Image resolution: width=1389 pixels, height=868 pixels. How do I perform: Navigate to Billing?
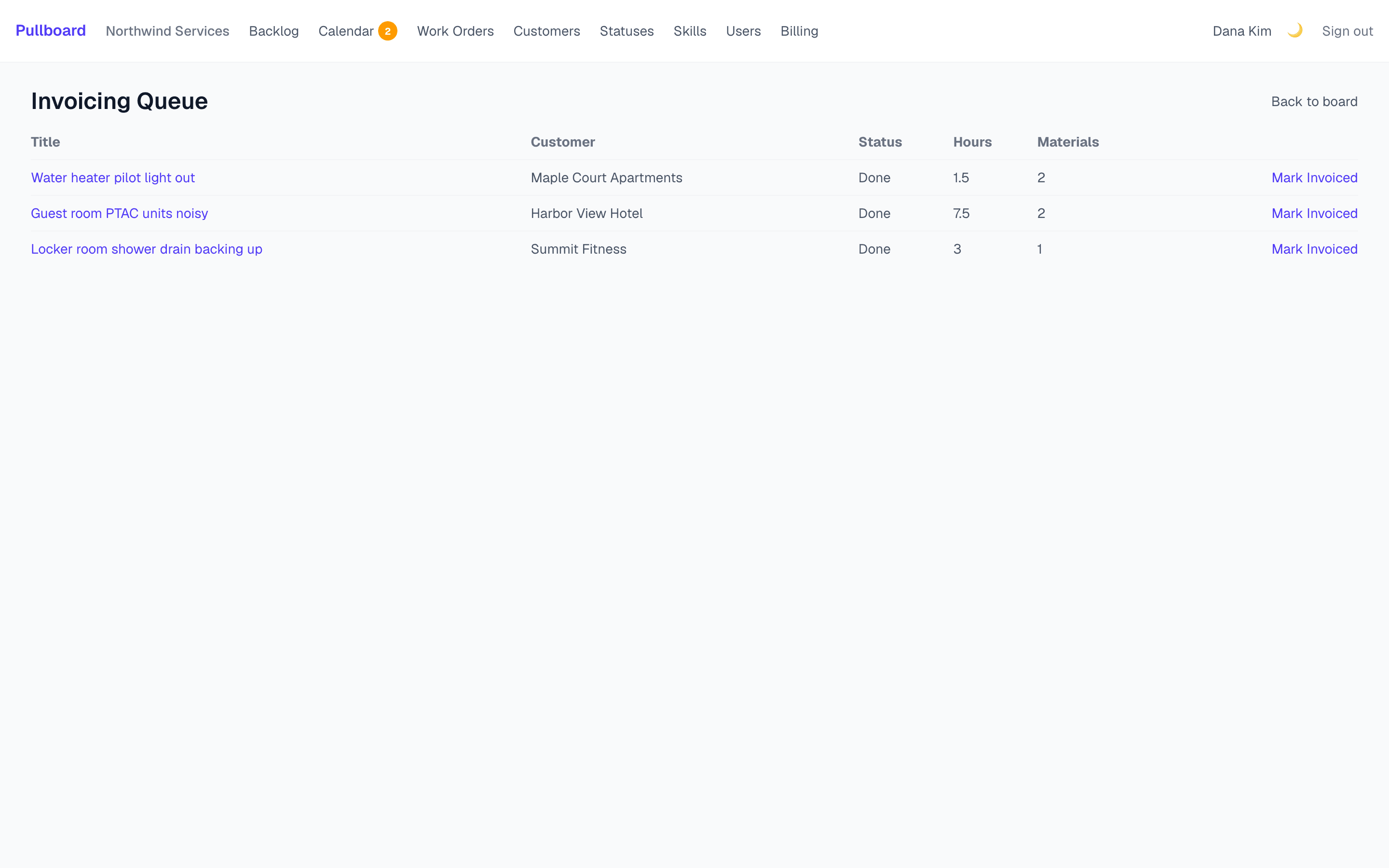(799, 31)
